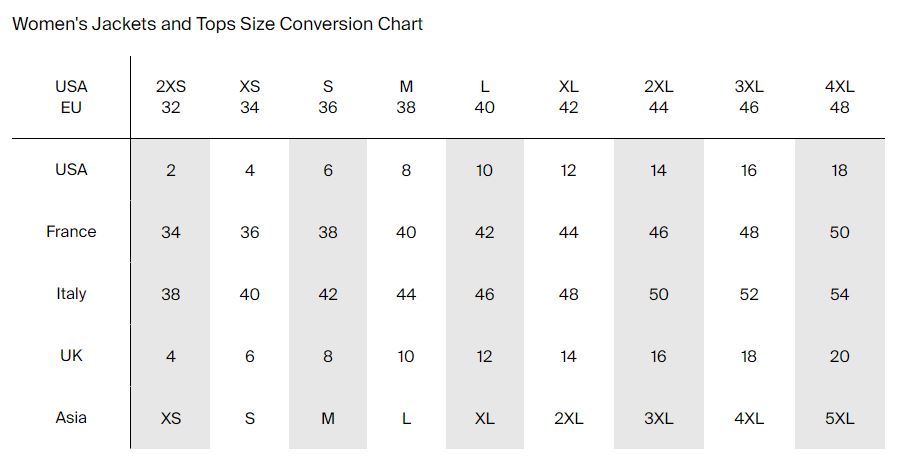Click size 44 in the Italy row
The image size is (904, 469).
(406, 295)
